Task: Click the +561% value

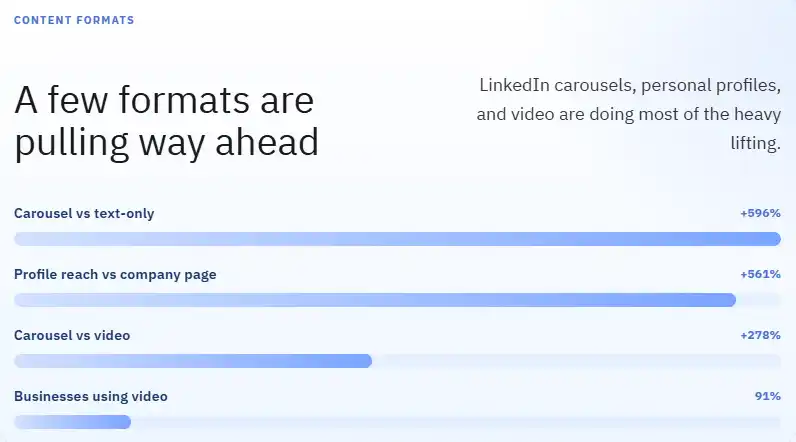Action: 760,274
